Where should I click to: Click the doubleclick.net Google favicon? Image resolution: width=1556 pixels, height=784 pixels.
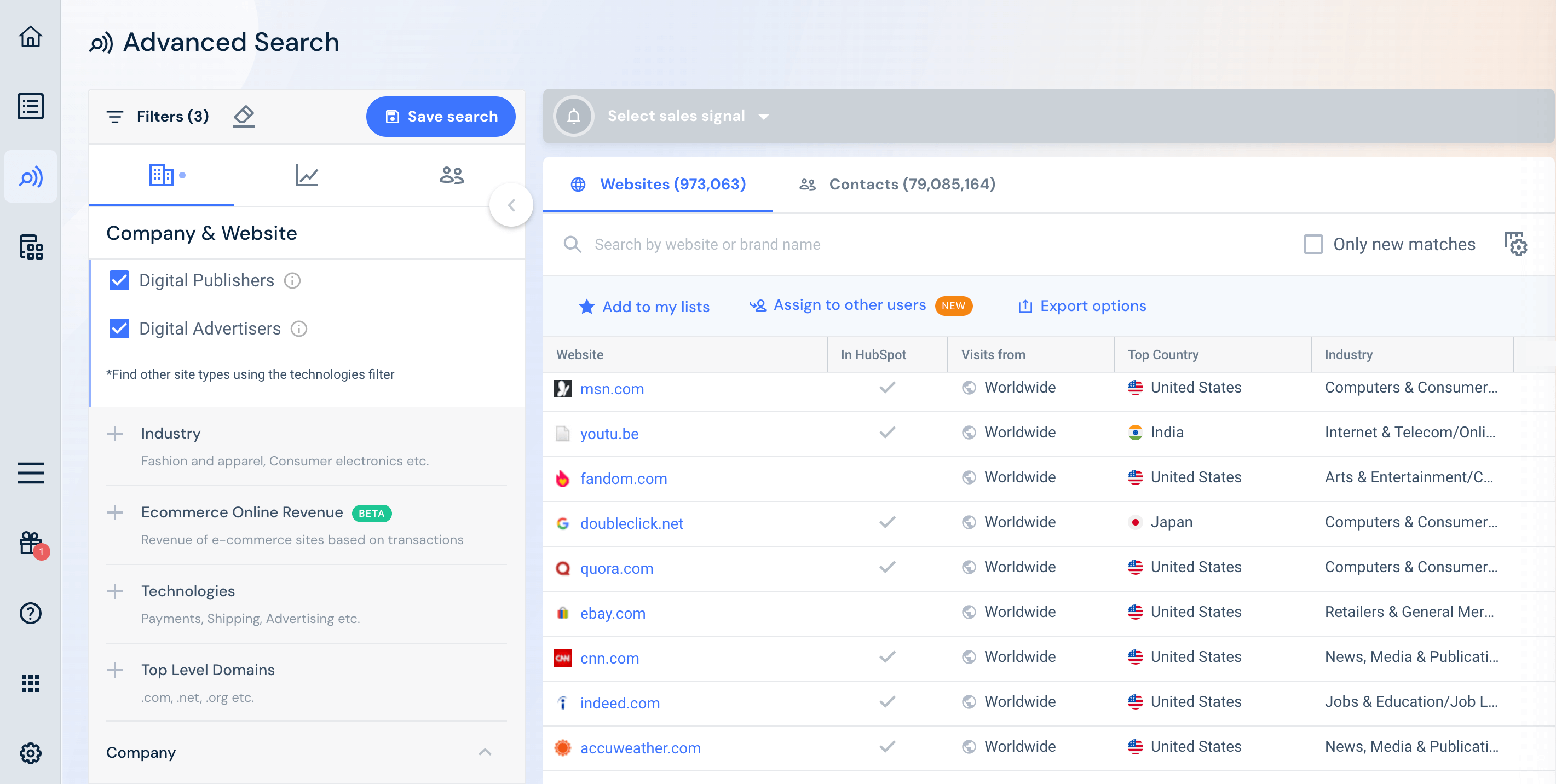click(x=562, y=523)
